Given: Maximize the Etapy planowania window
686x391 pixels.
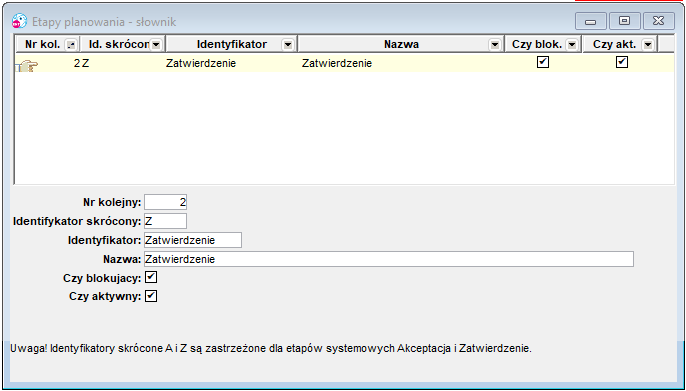Looking at the screenshot, I should pyautogui.click(x=625, y=21).
